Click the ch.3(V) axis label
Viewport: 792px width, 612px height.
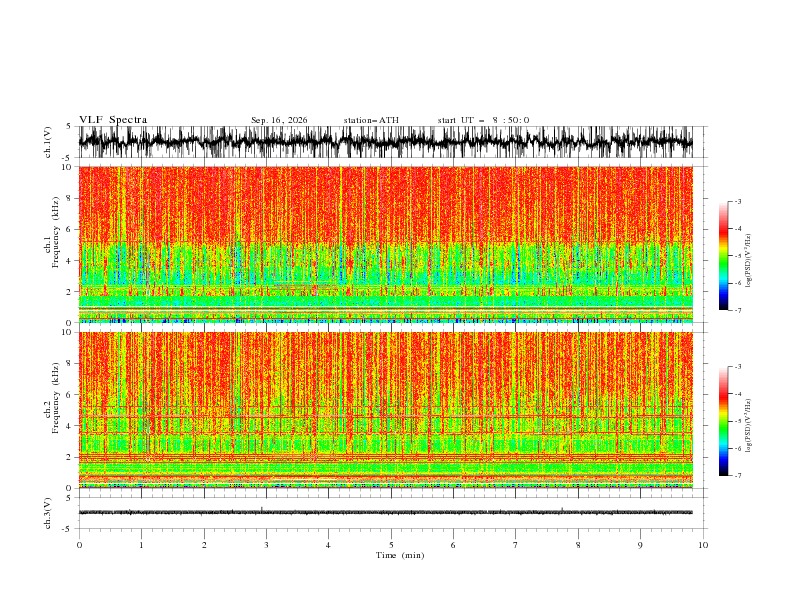48,513
